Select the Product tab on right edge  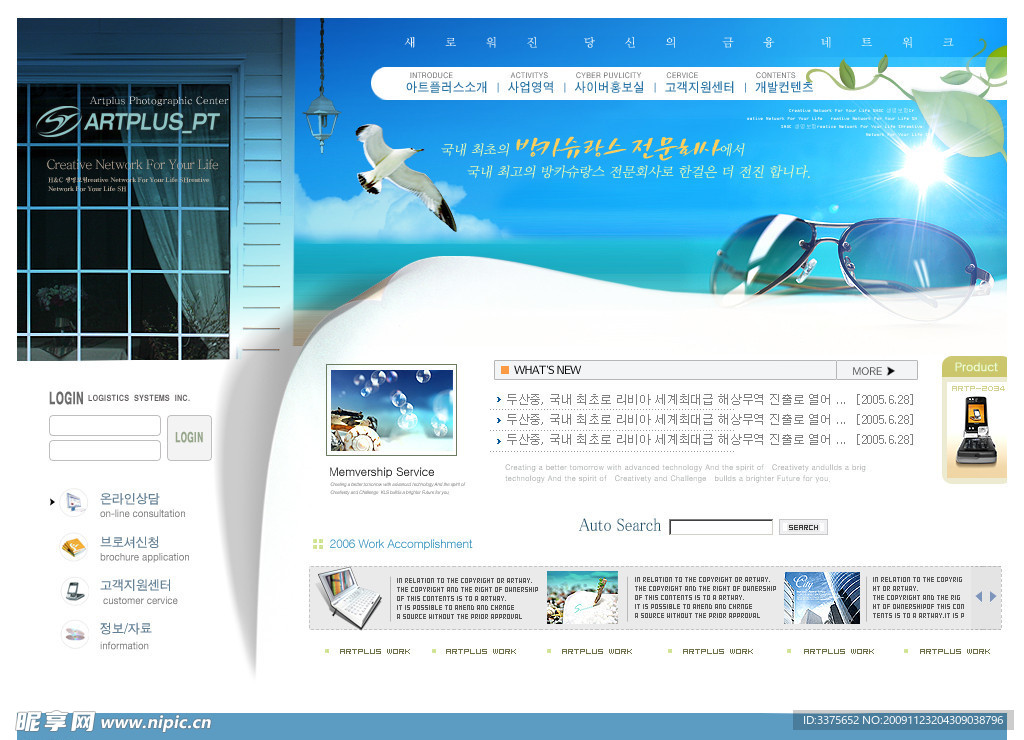pyautogui.click(x=975, y=367)
